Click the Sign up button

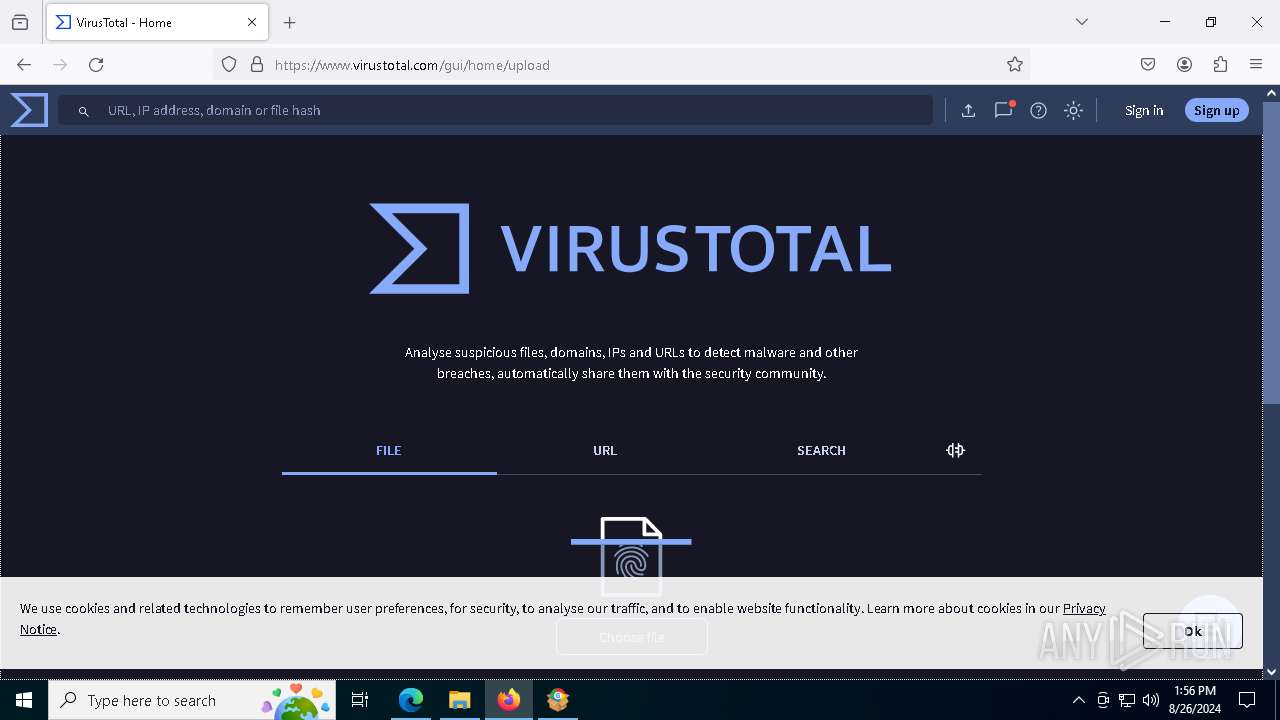coord(1216,110)
